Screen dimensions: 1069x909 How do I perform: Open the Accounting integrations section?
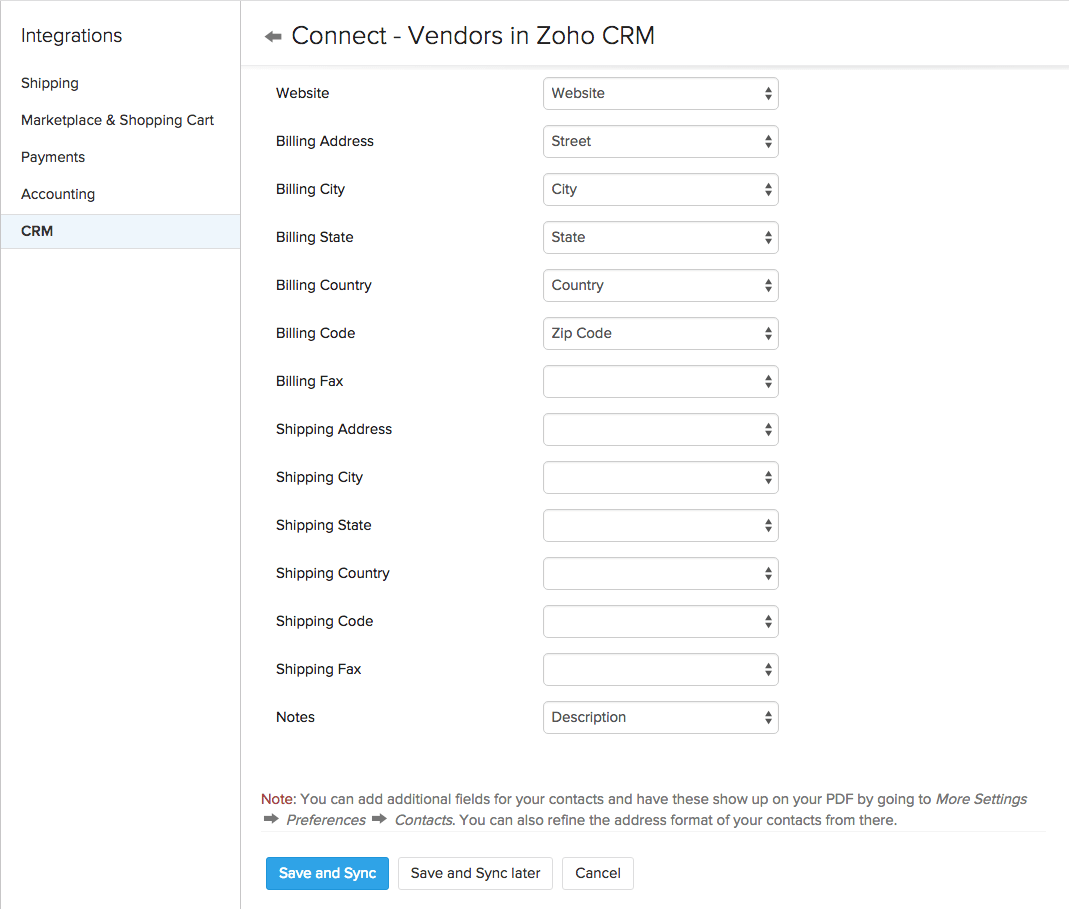[x=57, y=194]
